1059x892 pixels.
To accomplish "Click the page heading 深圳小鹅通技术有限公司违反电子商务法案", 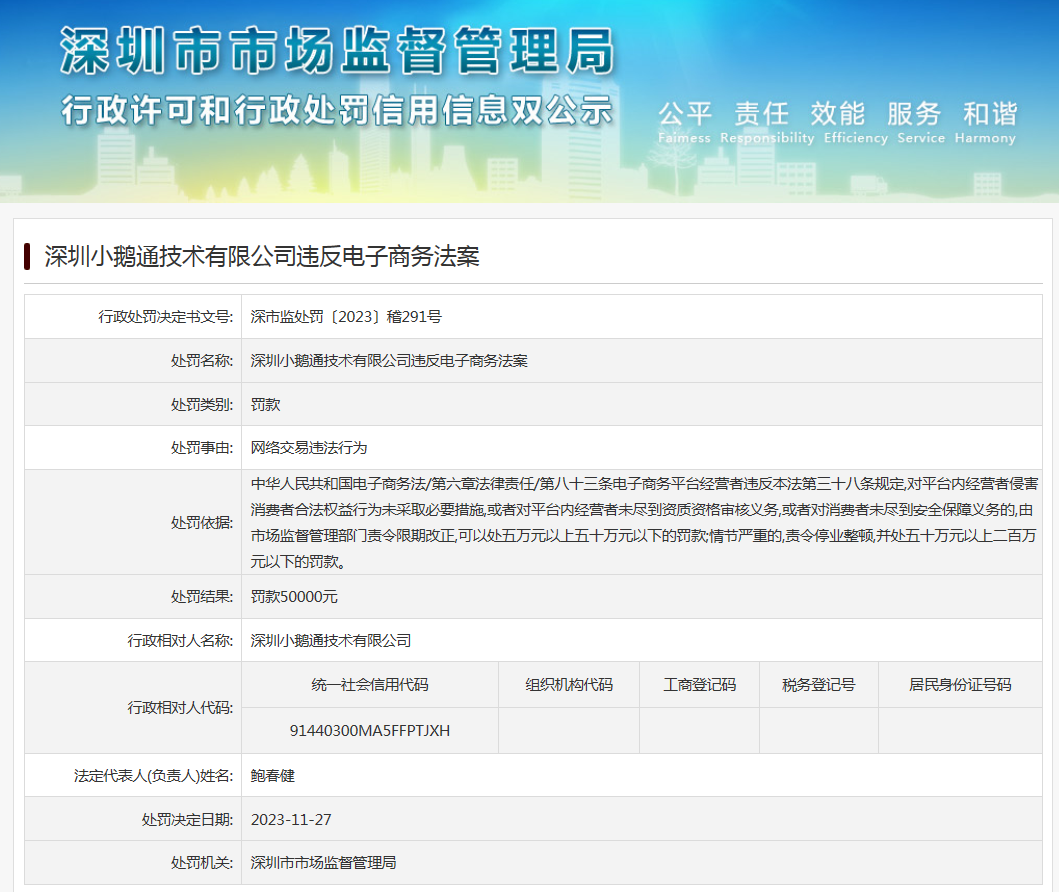I will pos(262,257).
